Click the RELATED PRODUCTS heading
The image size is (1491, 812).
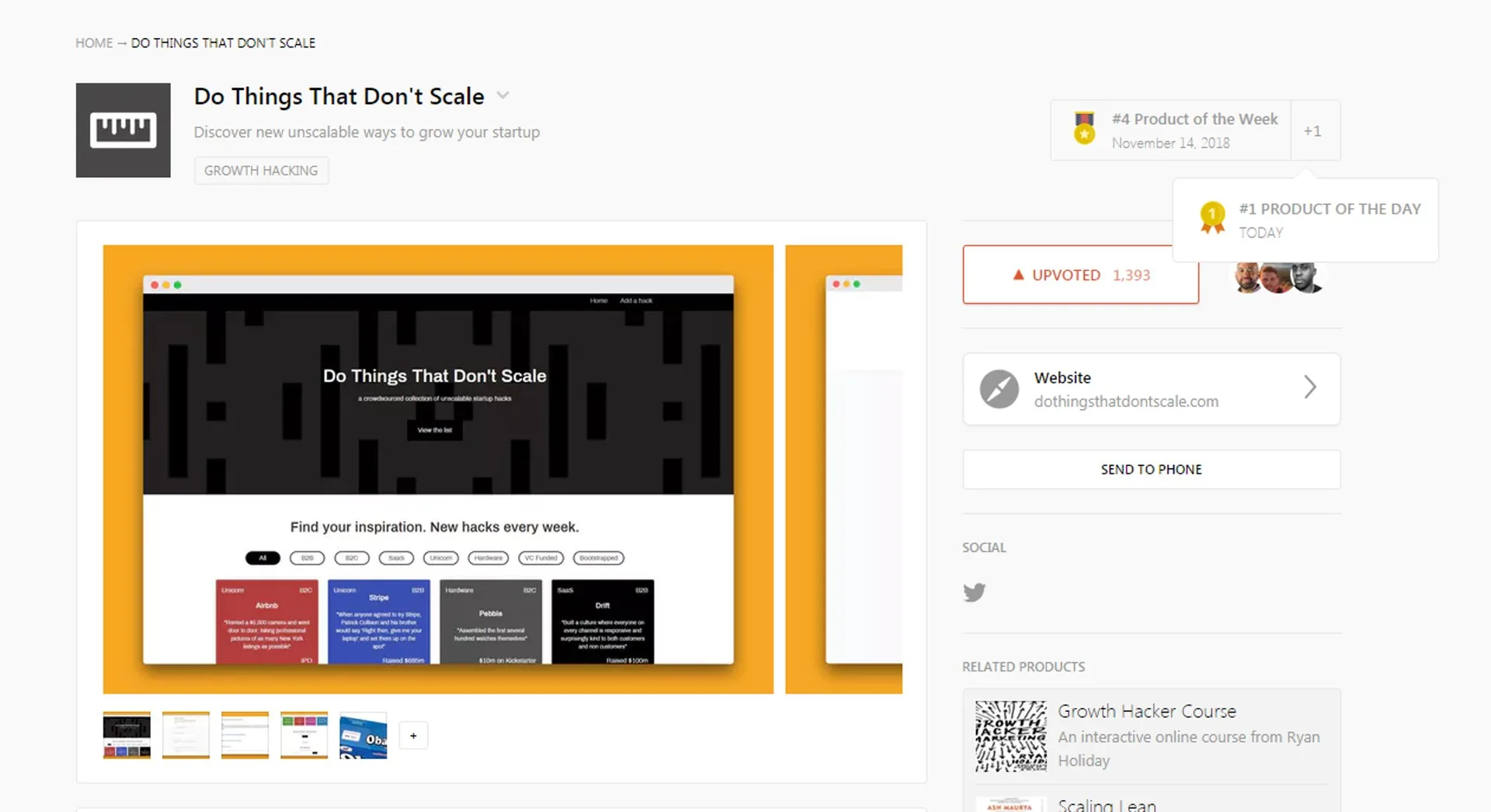click(1024, 667)
